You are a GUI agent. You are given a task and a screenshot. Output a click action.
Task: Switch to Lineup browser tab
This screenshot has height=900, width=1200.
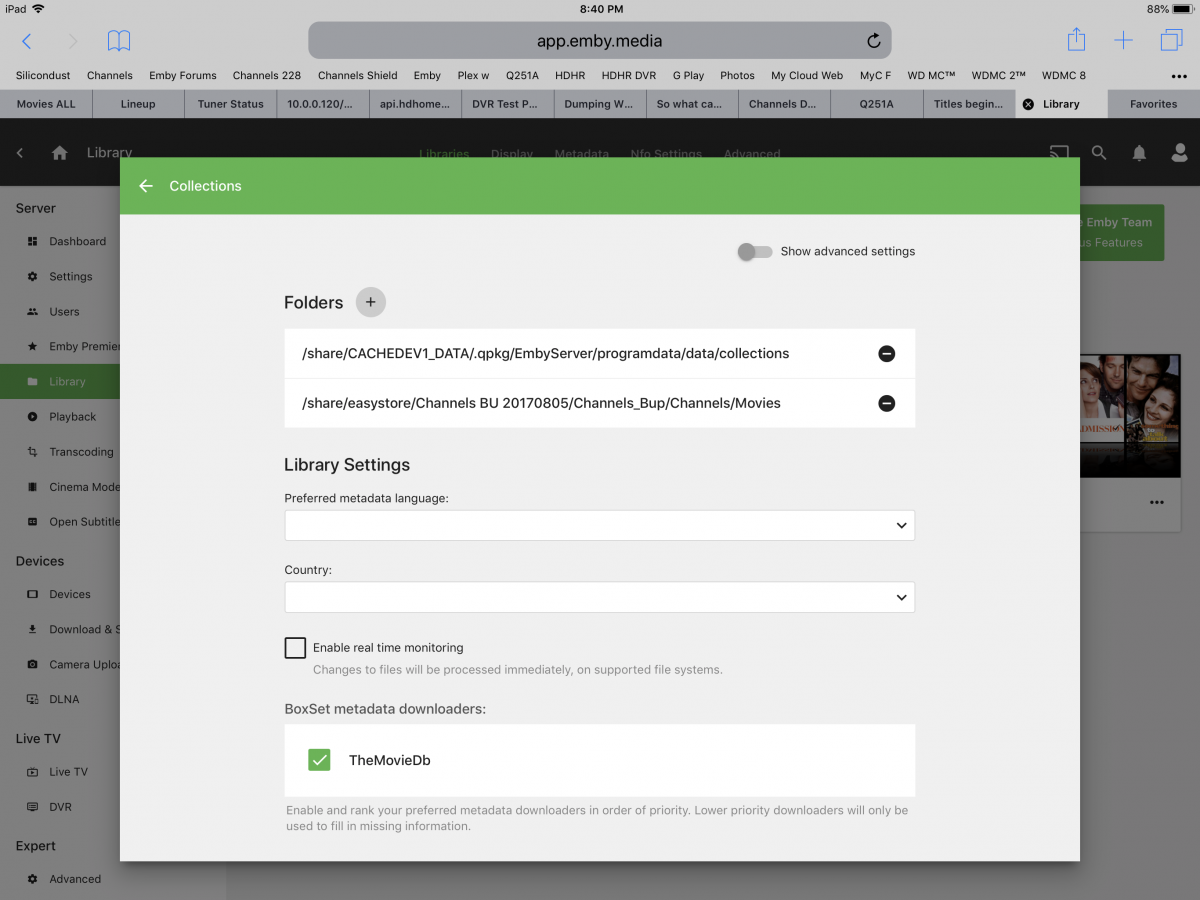[x=138, y=104]
